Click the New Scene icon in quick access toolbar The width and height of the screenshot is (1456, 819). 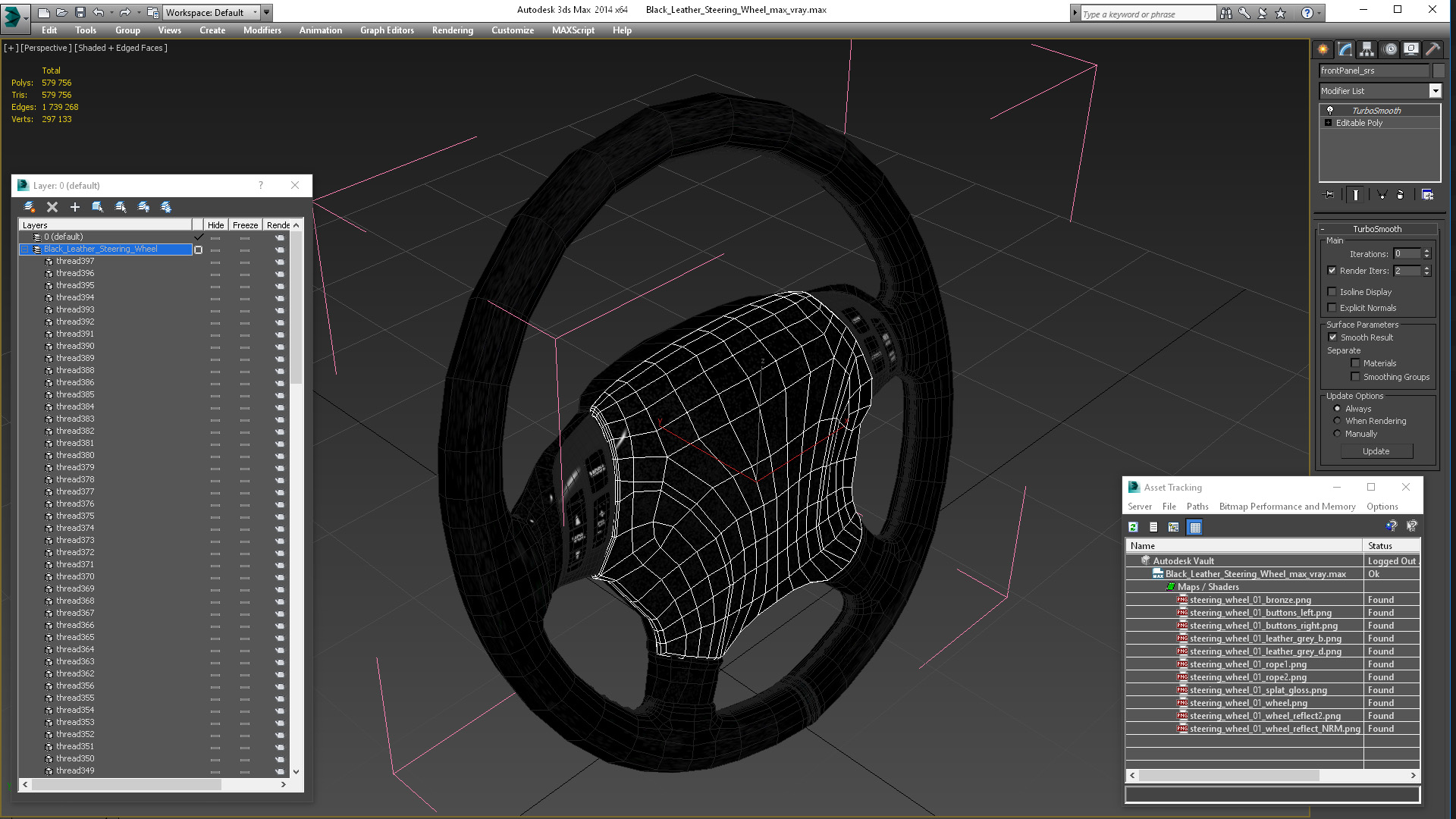pyautogui.click(x=43, y=12)
